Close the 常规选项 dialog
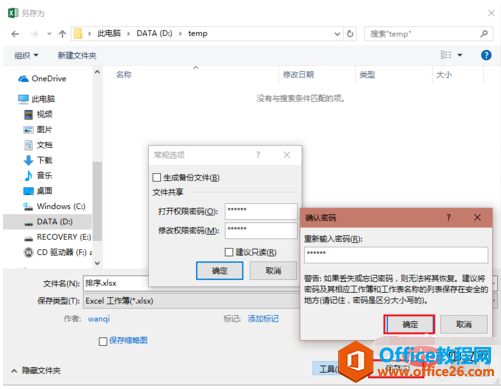The image size is (501, 389). tap(287, 155)
